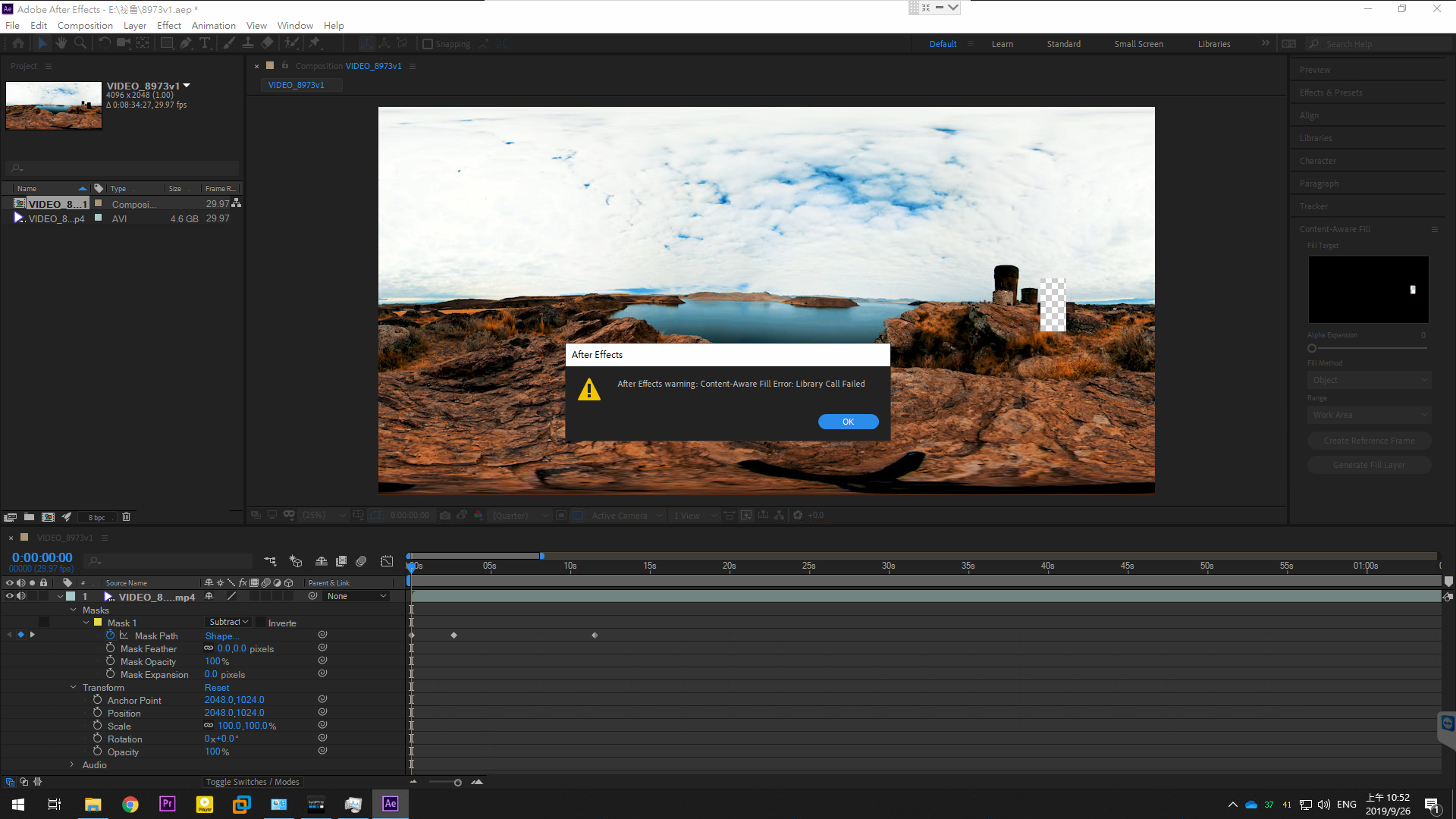The width and height of the screenshot is (1456, 819).
Task: Enable the Snapping checkbox
Action: point(428,44)
